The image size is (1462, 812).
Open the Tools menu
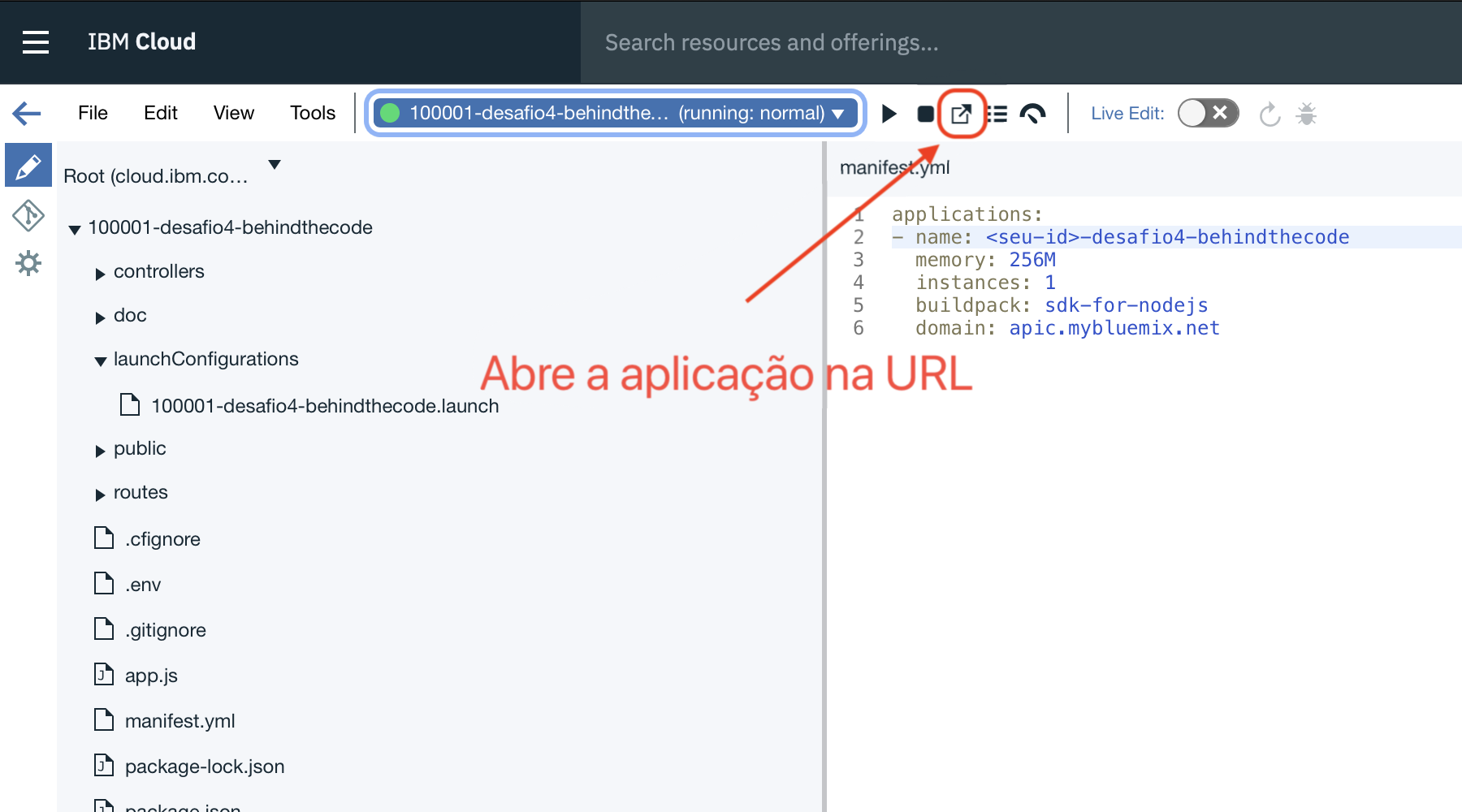click(x=313, y=113)
